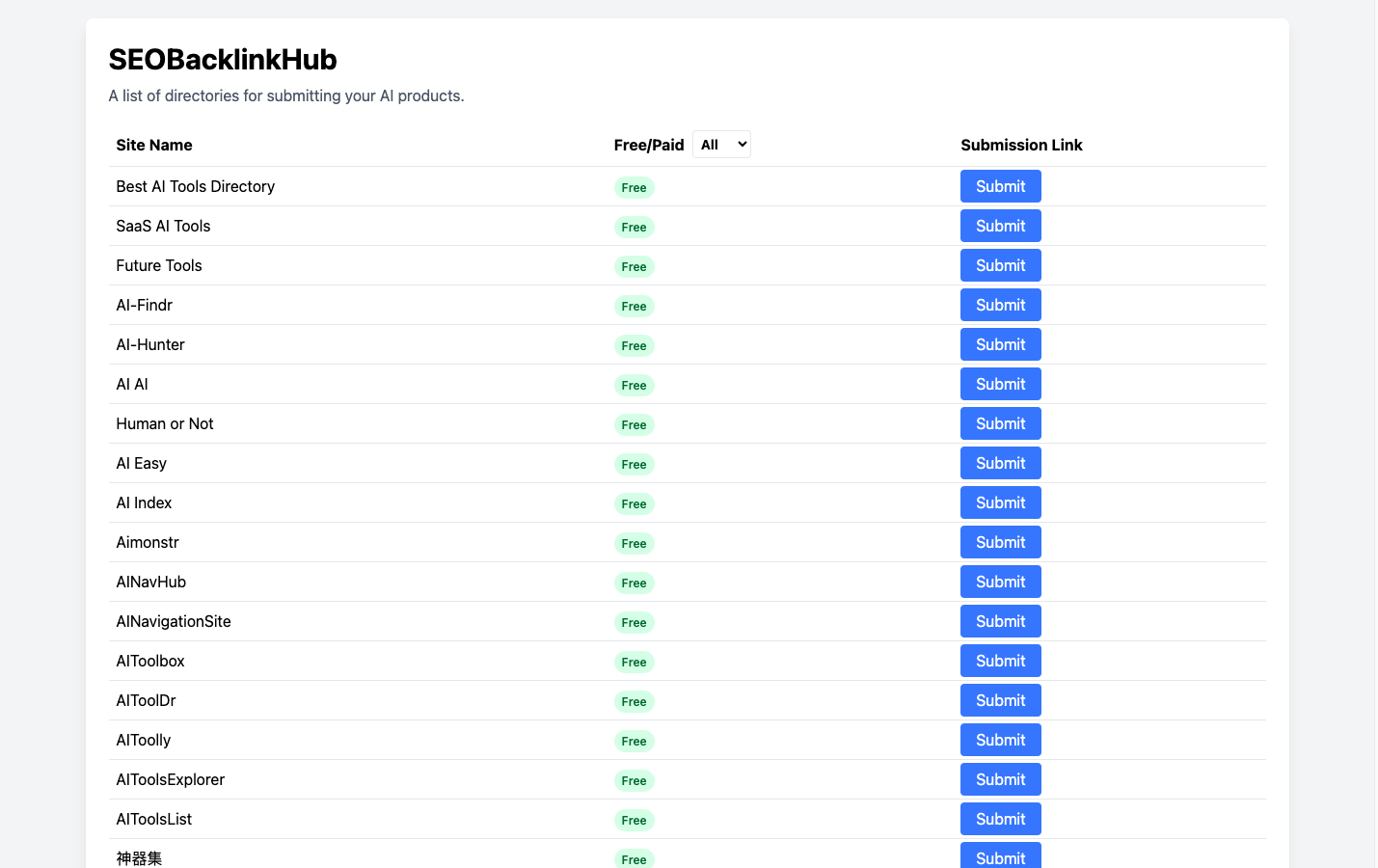Submit your product to Future Tools

click(x=1000, y=265)
